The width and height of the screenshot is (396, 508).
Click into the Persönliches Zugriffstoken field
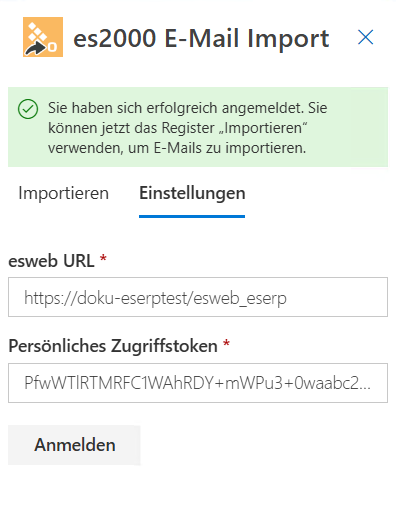[198, 383]
